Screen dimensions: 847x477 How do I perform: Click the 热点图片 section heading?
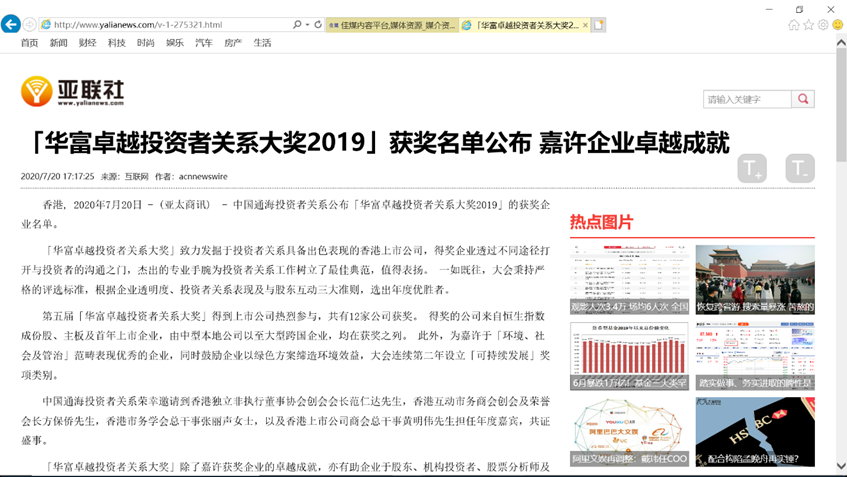tap(601, 222)
